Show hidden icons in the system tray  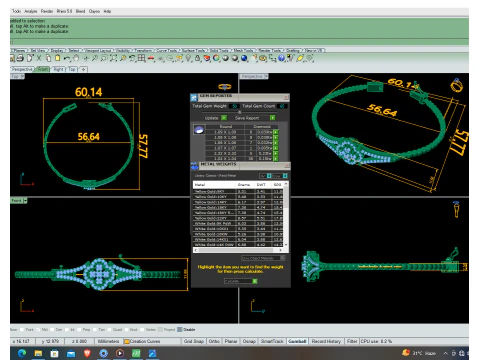point(445,353)
